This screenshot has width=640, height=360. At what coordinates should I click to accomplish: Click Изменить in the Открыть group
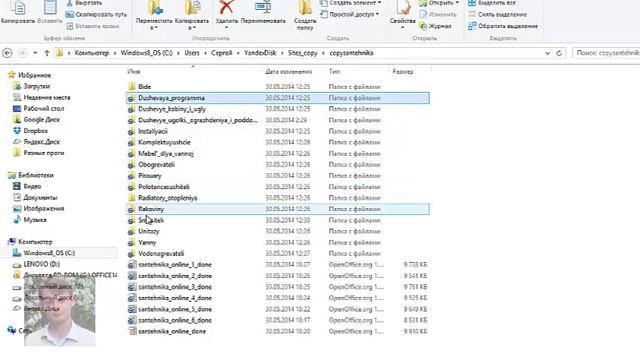tap(438, 14)
